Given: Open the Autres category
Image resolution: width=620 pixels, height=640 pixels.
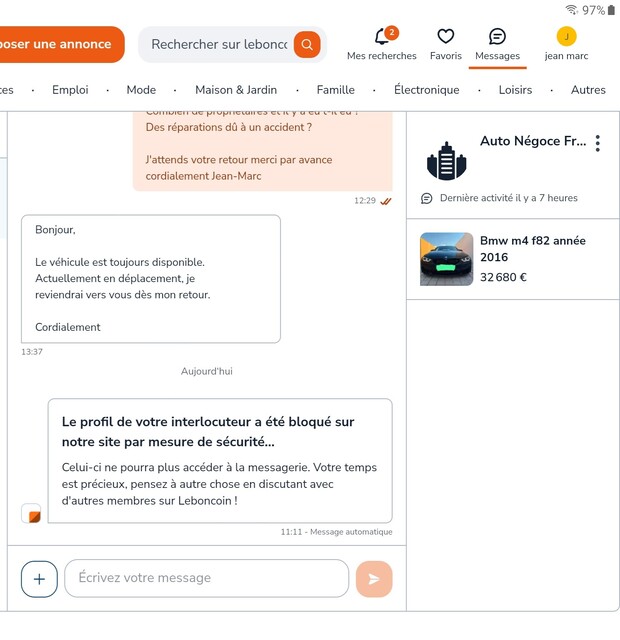Looking at the screenshot, I should point(588,90).
